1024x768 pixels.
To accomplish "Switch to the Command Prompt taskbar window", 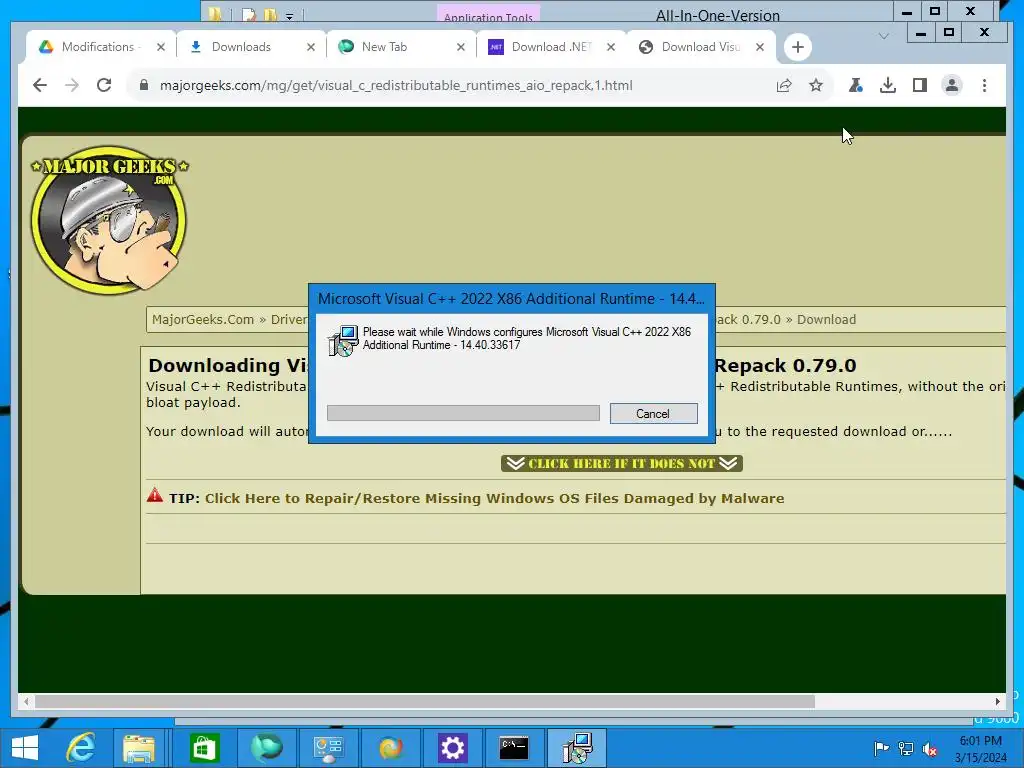I will pos(514,748).
